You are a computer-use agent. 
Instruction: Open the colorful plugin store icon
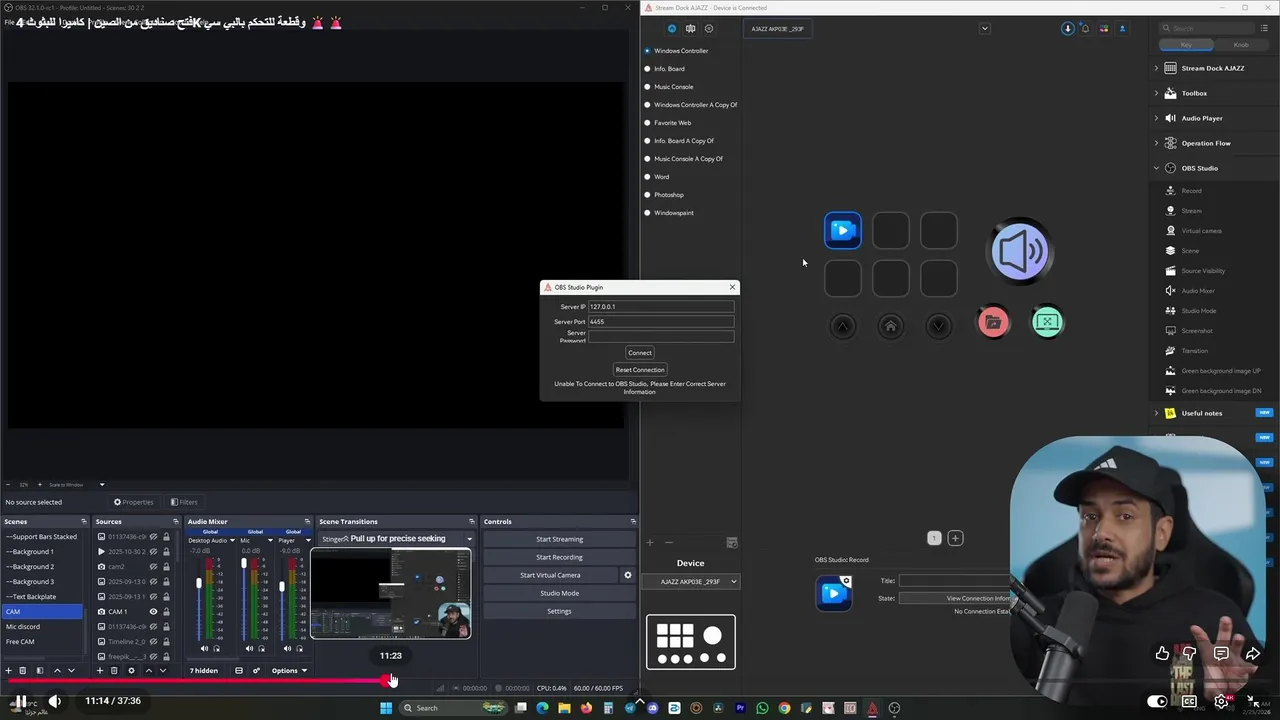(x=1103, y=29)
